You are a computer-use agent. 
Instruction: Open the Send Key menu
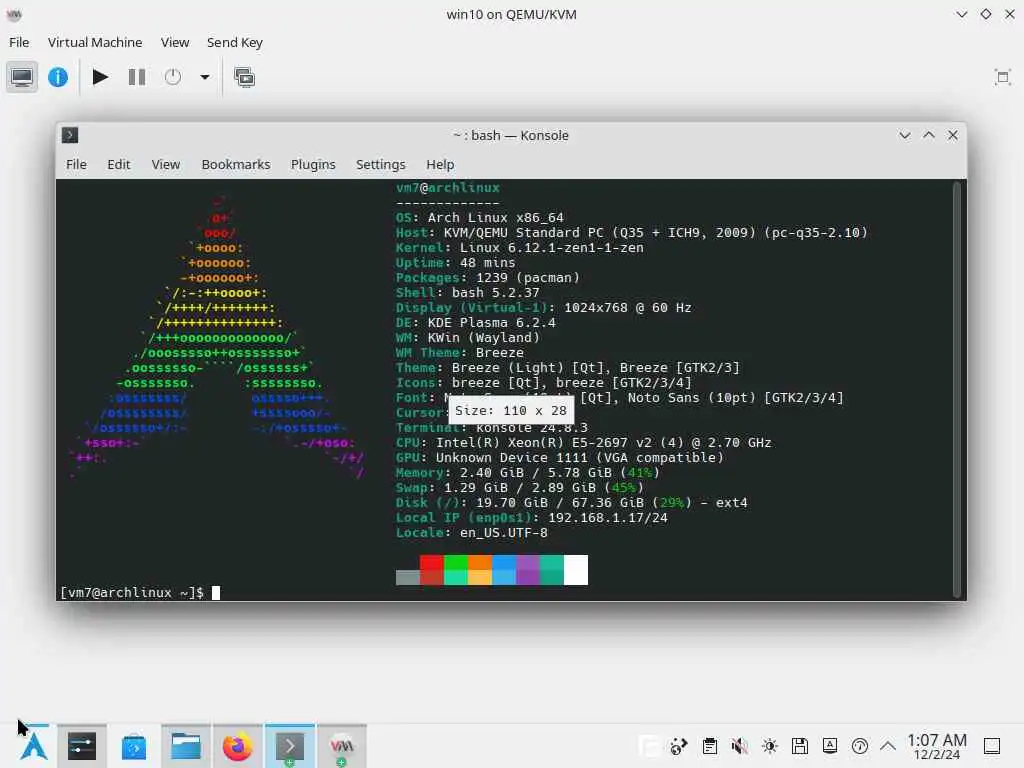pos(234,42)
